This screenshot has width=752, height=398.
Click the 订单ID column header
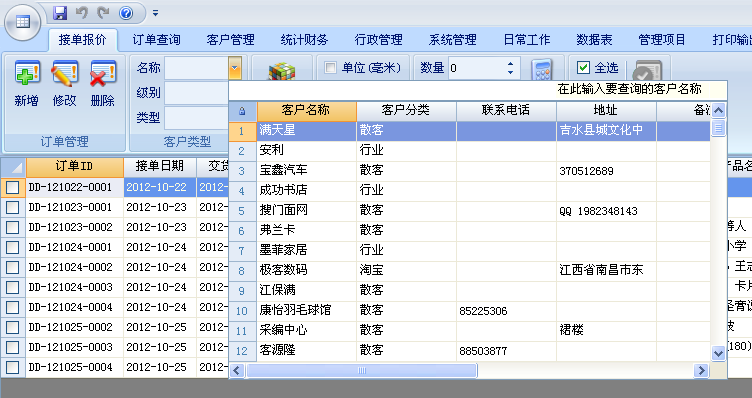click(x=75, y=167)
